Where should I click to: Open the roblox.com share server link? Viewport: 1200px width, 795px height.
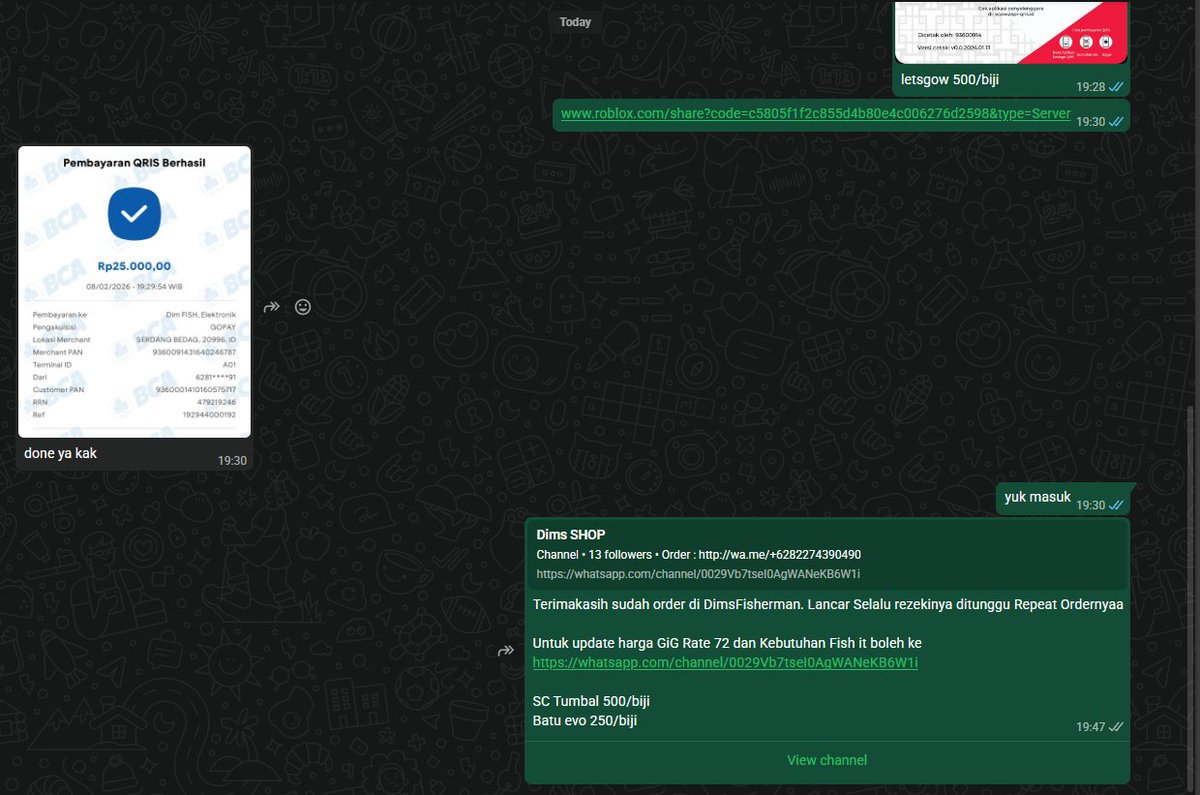815,114
